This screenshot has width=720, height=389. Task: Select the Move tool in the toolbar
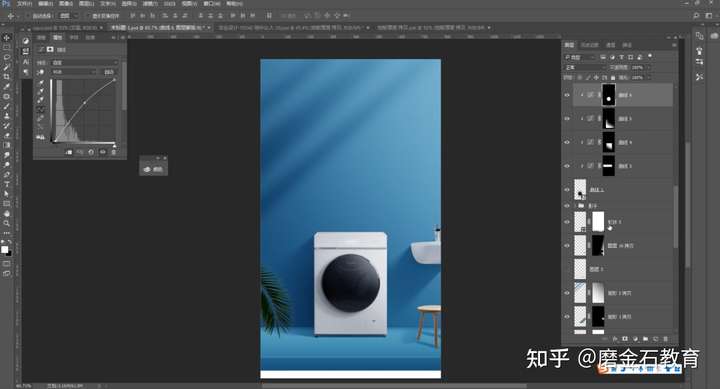(6, 37)
